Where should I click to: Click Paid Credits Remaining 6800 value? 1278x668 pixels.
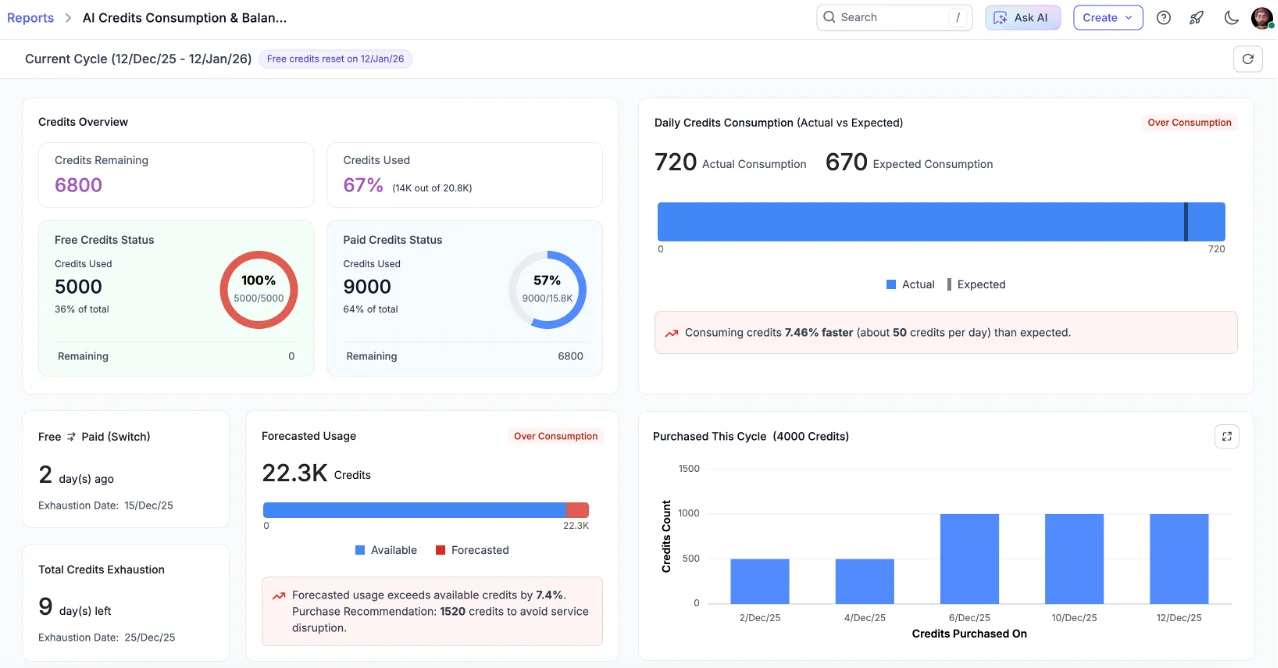570,356
